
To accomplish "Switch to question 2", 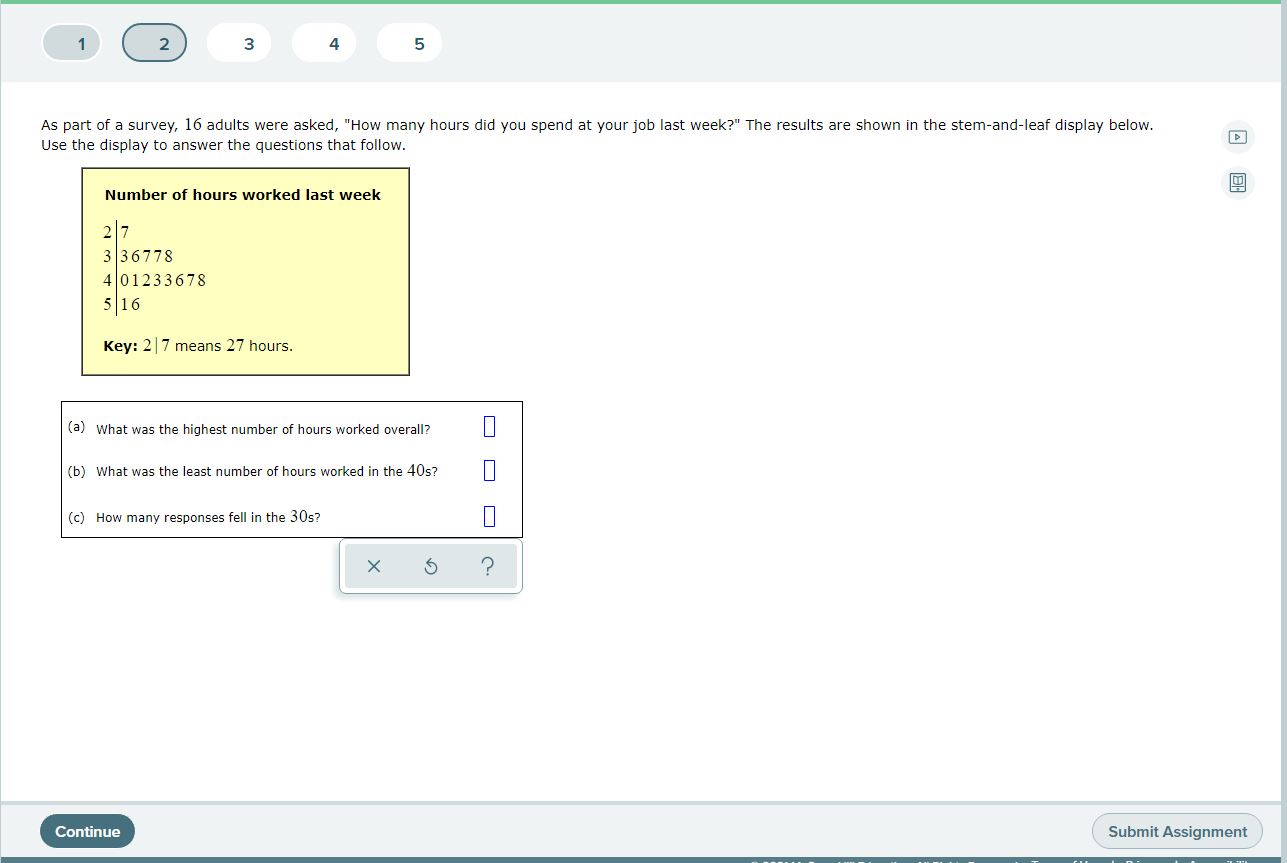I will 154,42.
